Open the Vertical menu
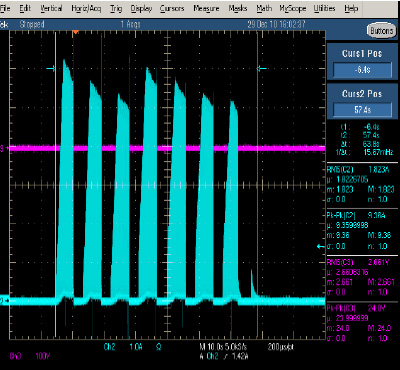Viewport: 400px width, 370px height. pyautogui.click(x=51, y=9)
